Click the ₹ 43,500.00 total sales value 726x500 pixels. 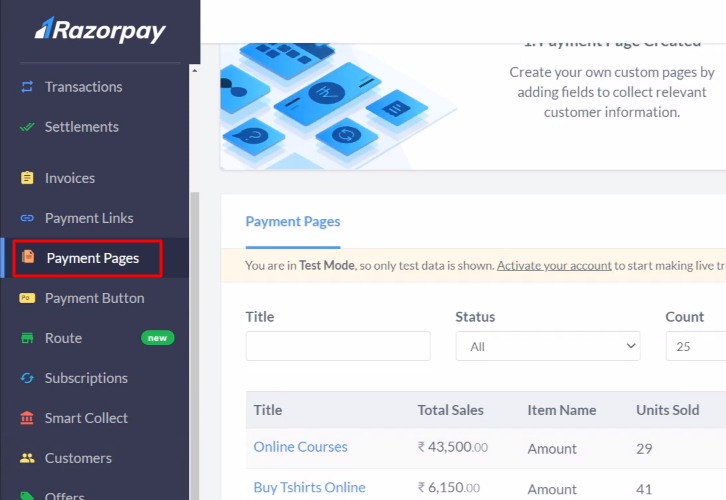click(453, 447)
